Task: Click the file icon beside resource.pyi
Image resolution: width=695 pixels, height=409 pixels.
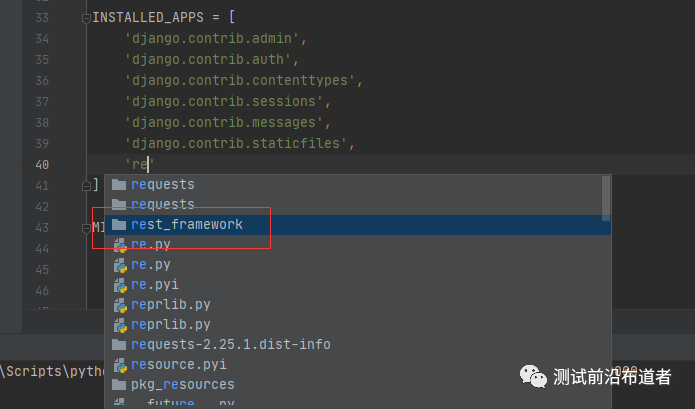Action: click(119, 364)
